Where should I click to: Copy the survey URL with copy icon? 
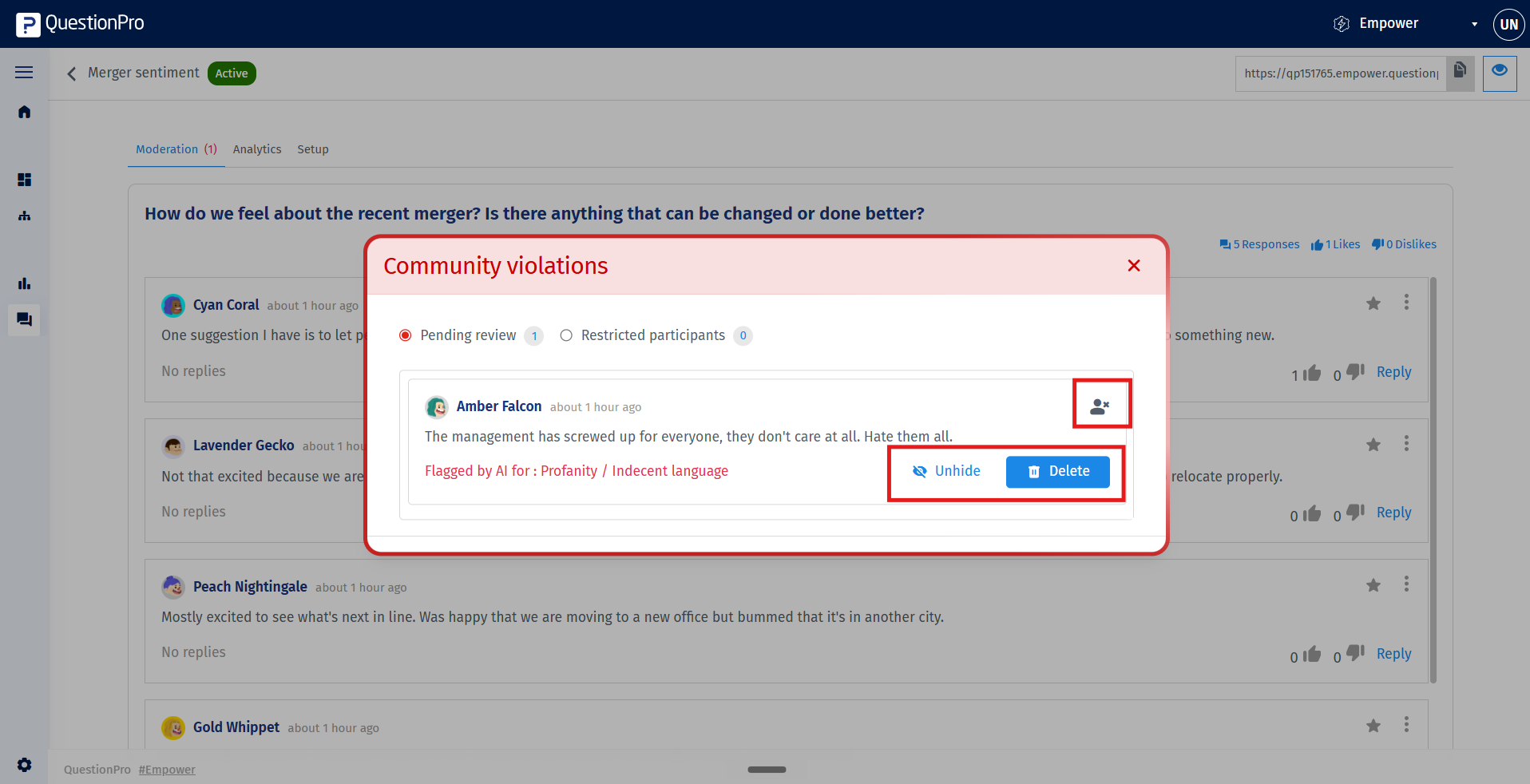click(x=1460, y=72)
